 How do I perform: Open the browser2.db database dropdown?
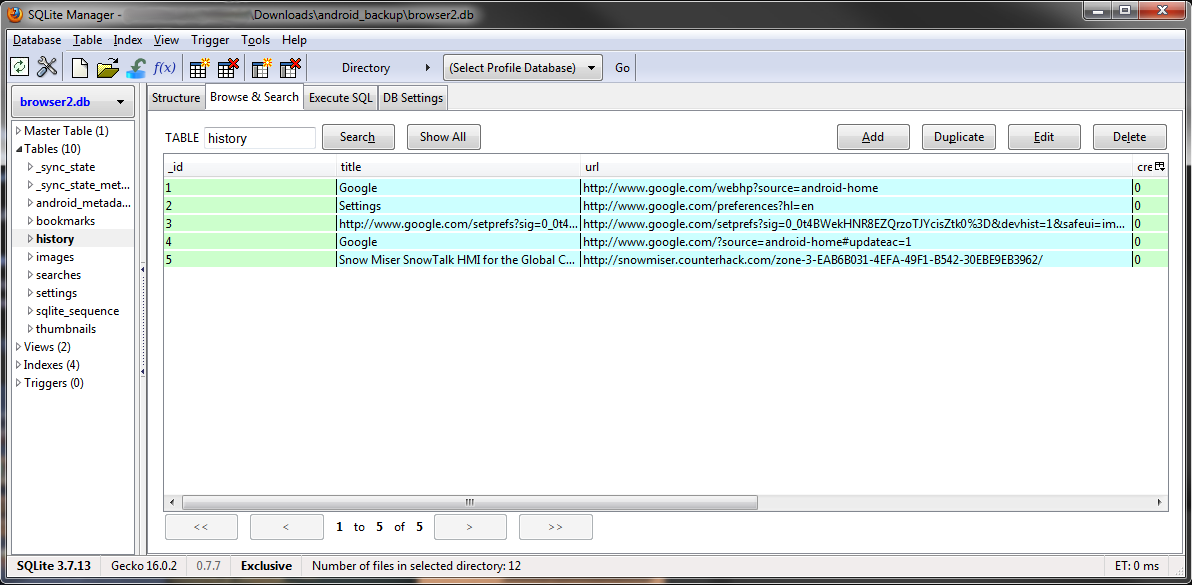tap(73, 102)
